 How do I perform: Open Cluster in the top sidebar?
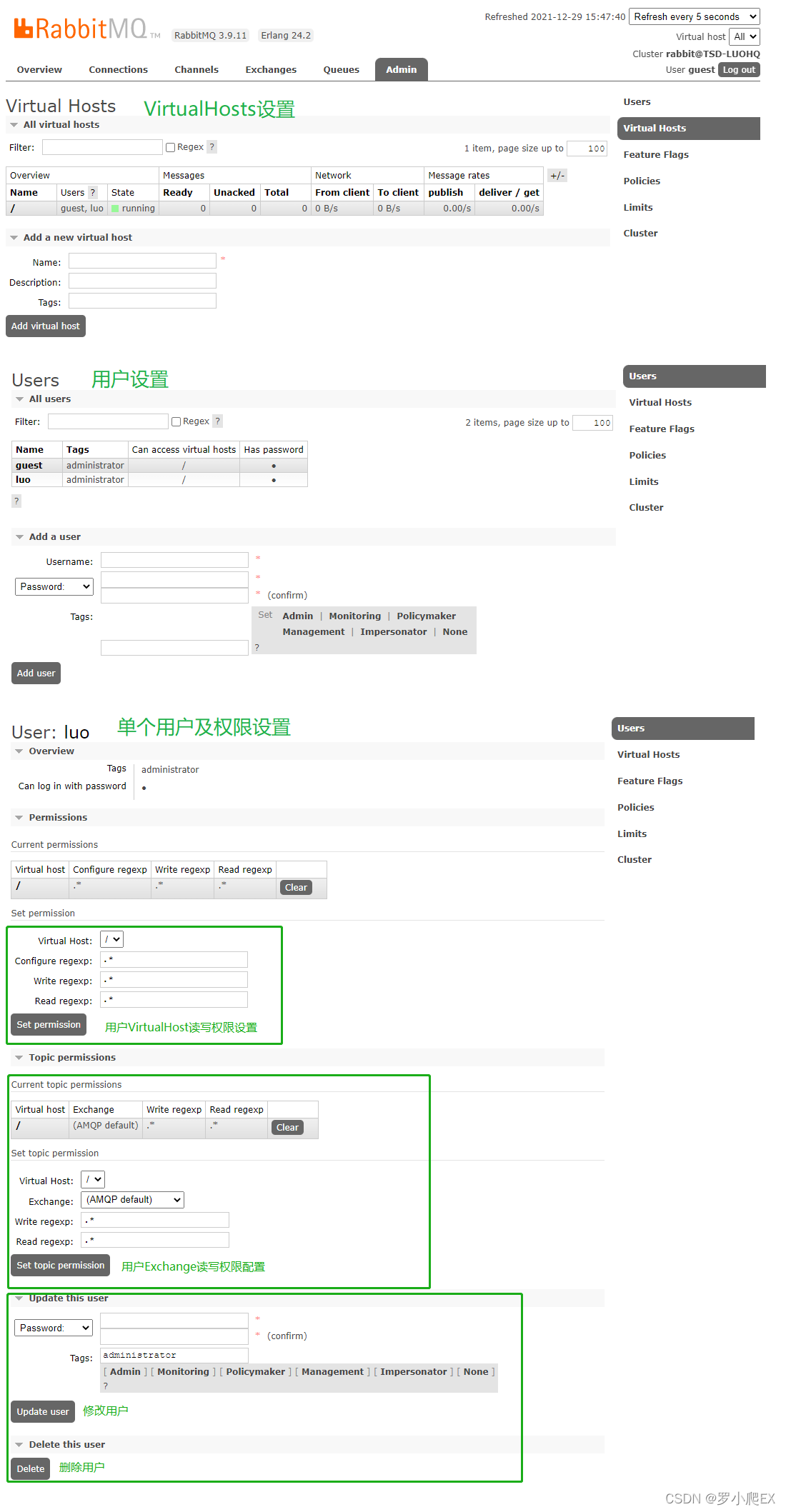[640, 234]
